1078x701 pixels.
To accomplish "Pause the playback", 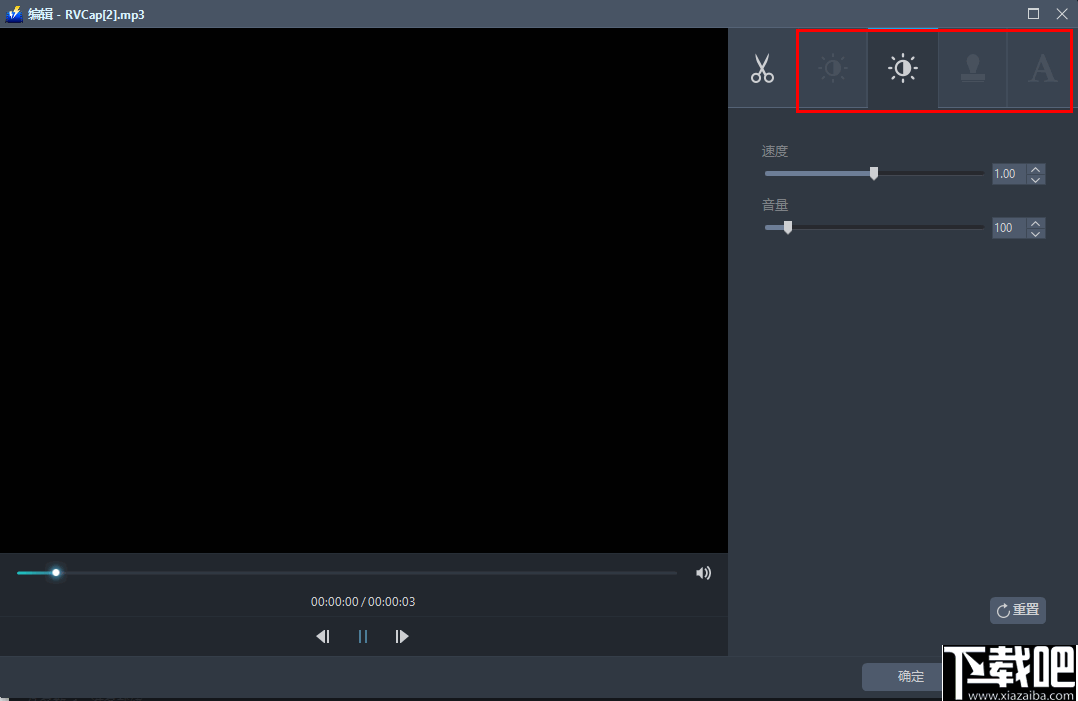I will [362, 636].
